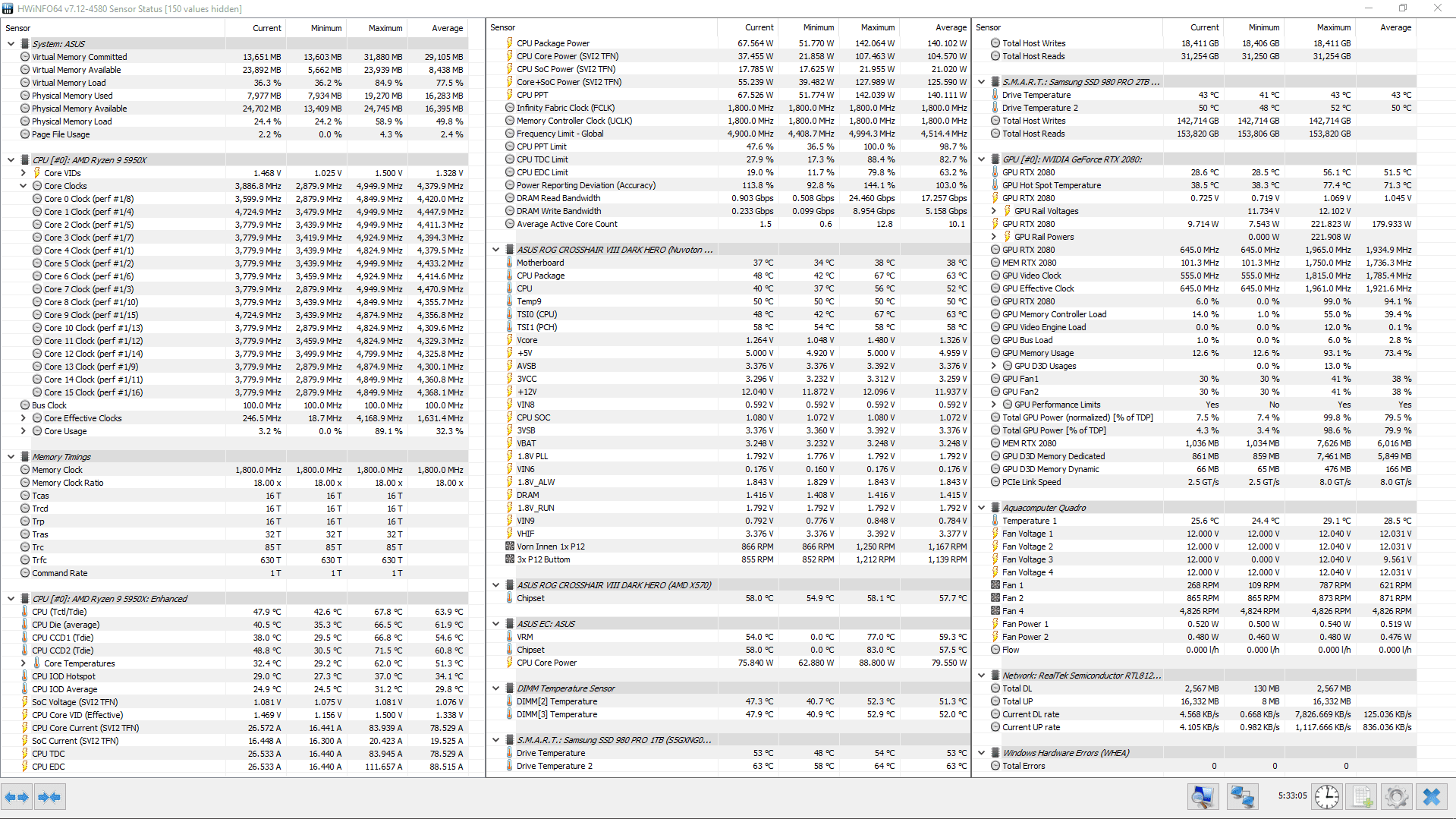Viewport: 1456px width, 819px height.
Task: Select the Physical Memory Load row
Action: pyautogui.click(x=234, y=121)
